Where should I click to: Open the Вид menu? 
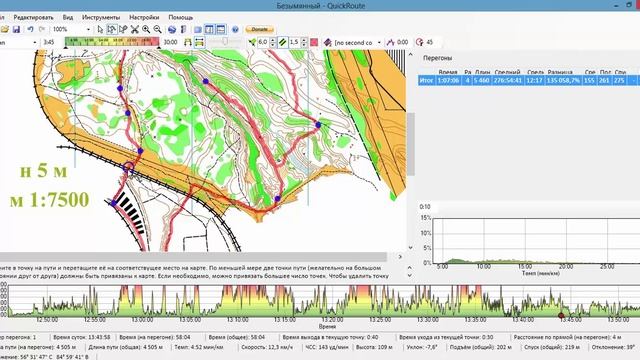coord(68,17)
